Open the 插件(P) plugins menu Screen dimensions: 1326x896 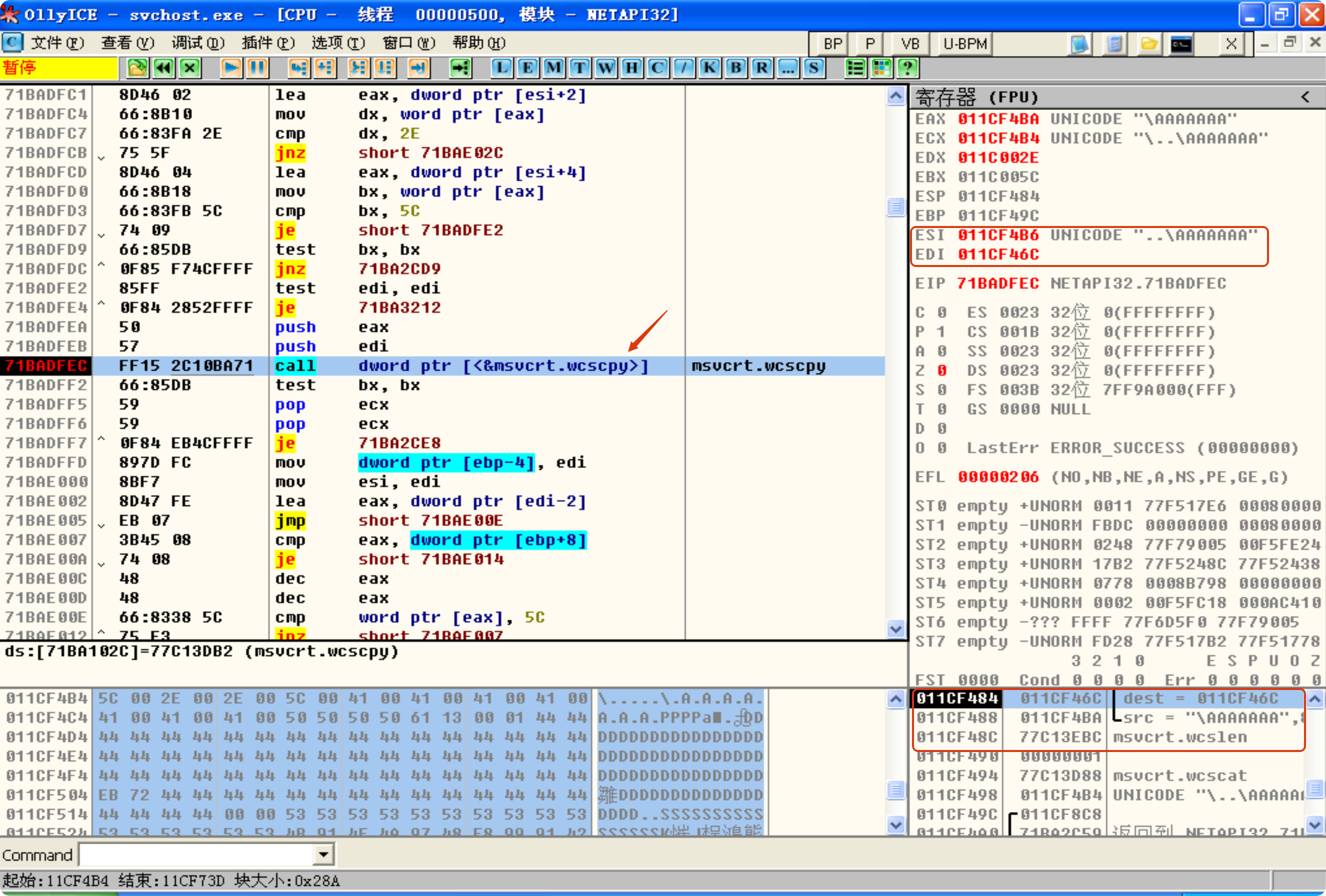pos(267,43)
